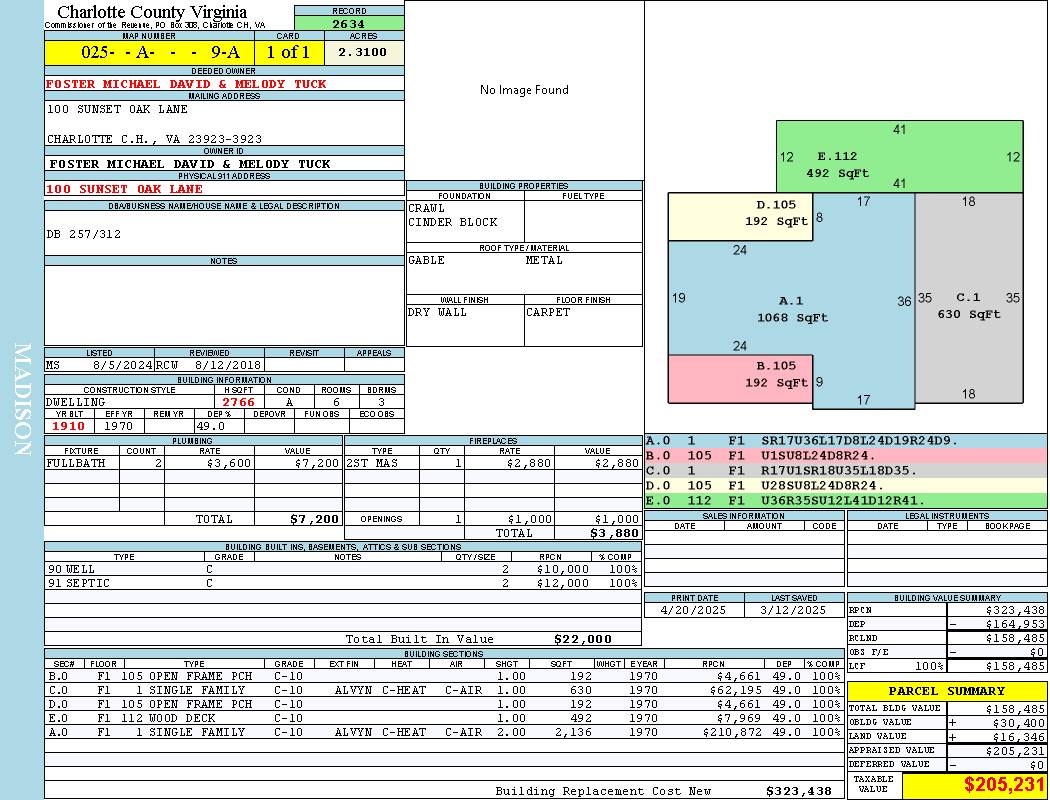Click wall finish DRY WALL
The image size is (1050, 800).
tap(437, 313)
